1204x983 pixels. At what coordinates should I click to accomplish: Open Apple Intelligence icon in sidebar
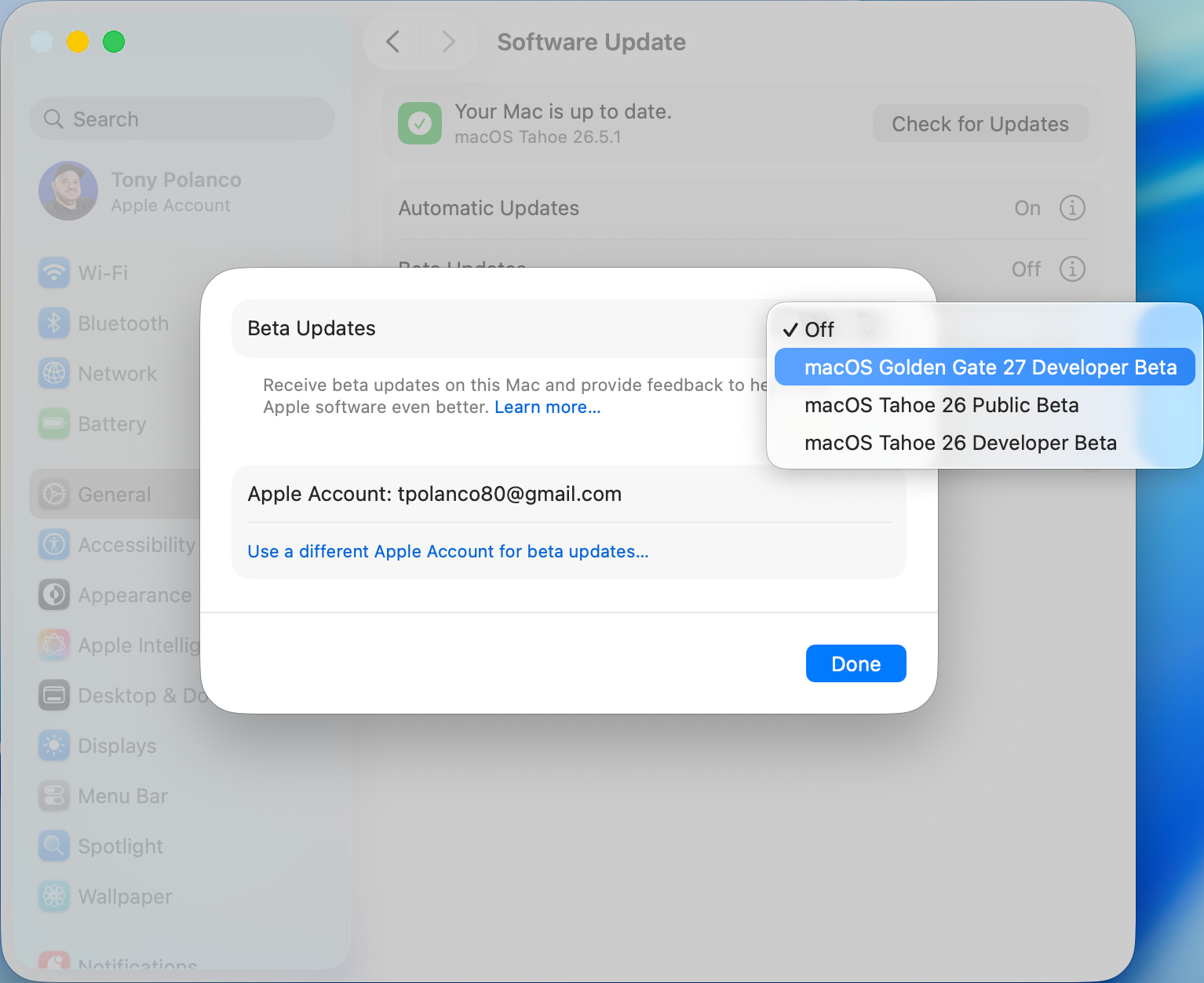click(54, 645)
